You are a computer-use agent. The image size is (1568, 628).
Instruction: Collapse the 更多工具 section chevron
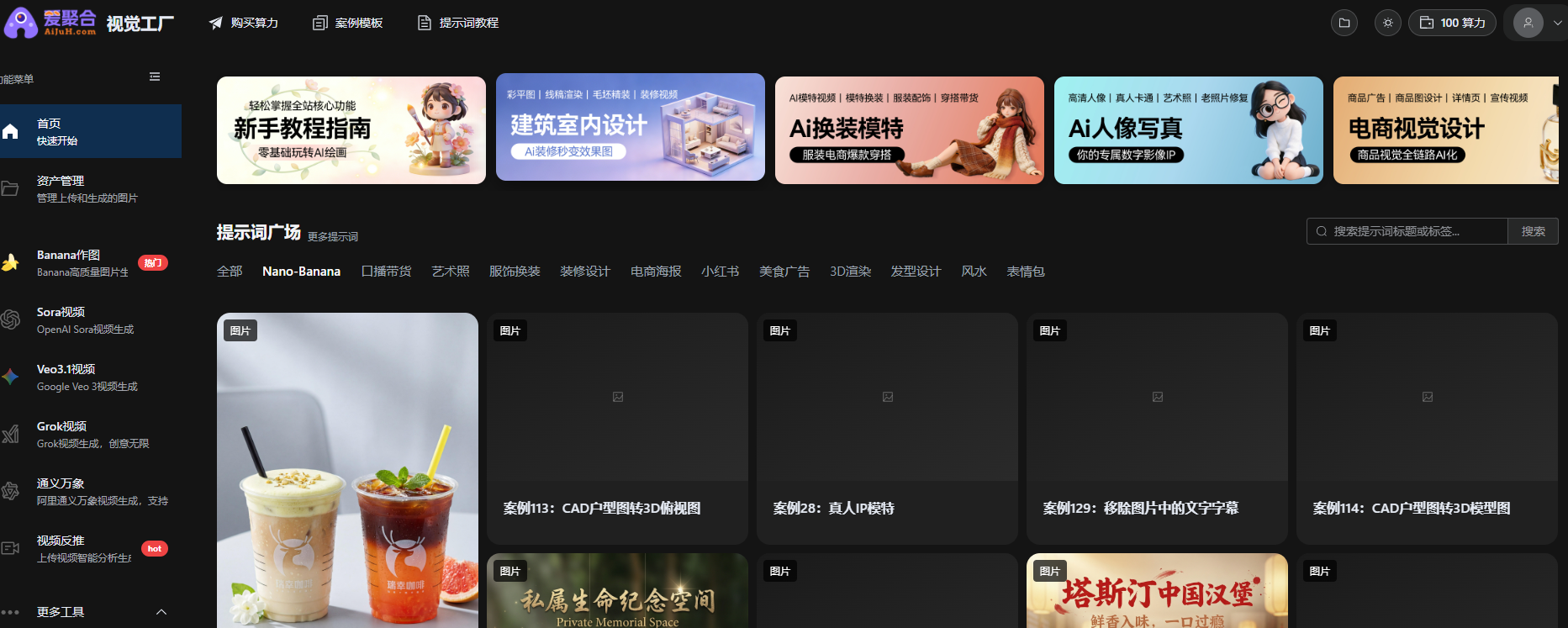[161, 612]
